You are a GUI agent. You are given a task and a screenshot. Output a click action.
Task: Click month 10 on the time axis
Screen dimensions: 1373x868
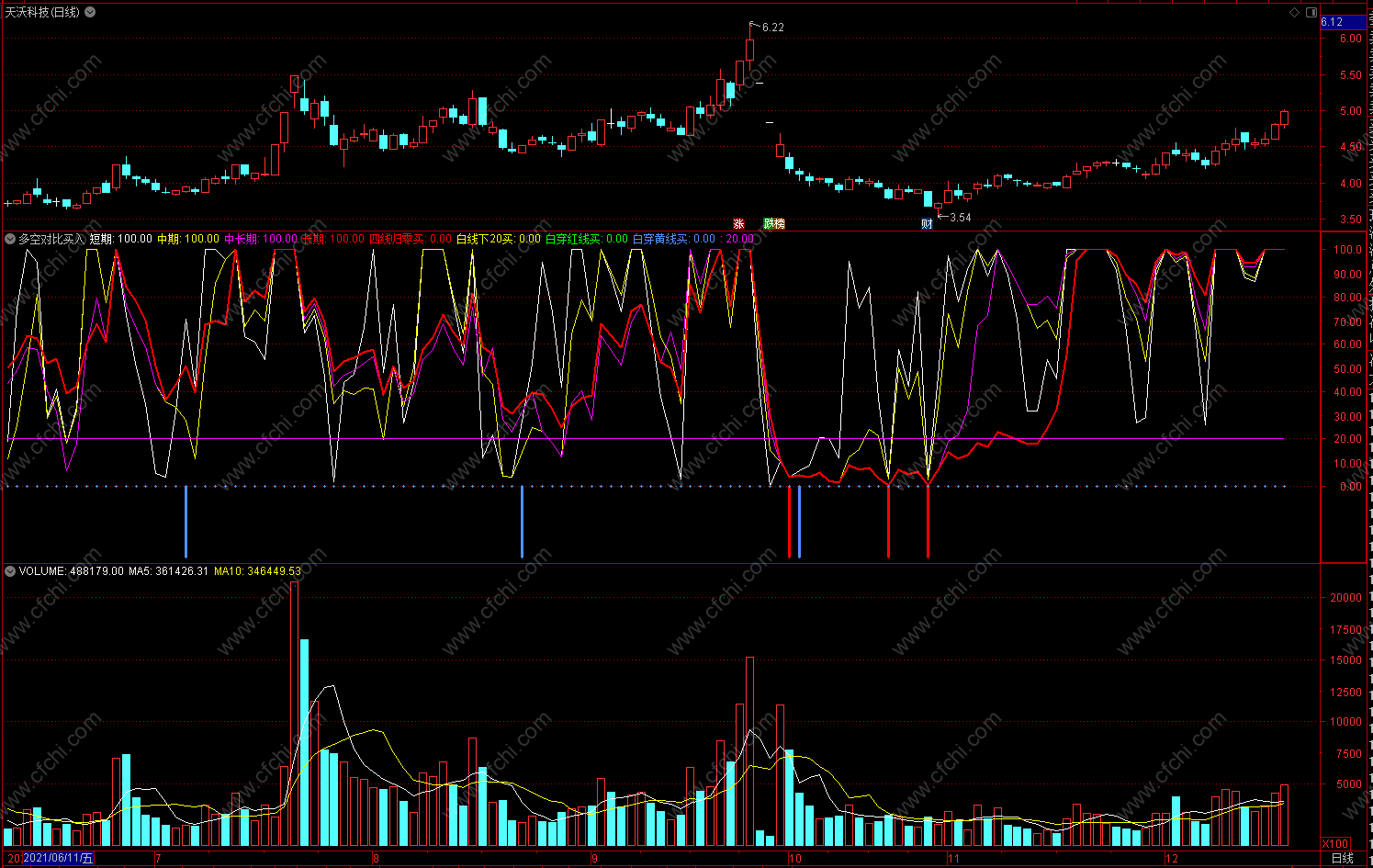coord(794,859)
